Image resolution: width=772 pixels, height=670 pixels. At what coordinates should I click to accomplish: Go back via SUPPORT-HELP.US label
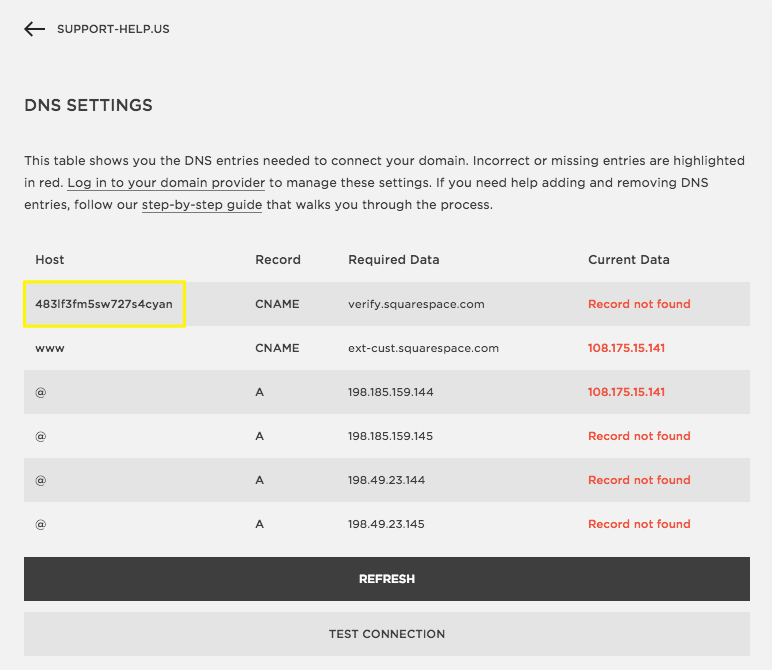pos(113,29)
